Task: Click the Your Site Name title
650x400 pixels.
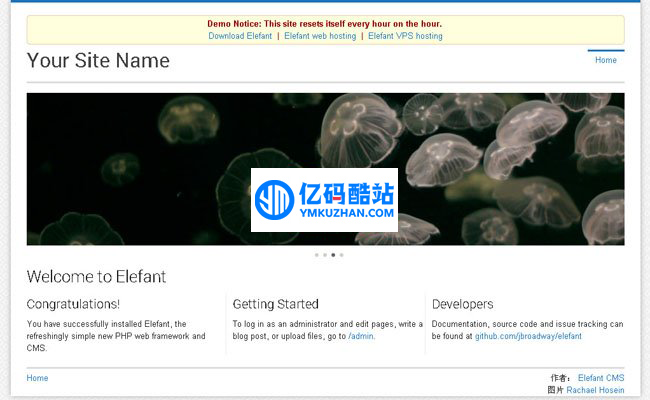Action: (x=98, y=61)
